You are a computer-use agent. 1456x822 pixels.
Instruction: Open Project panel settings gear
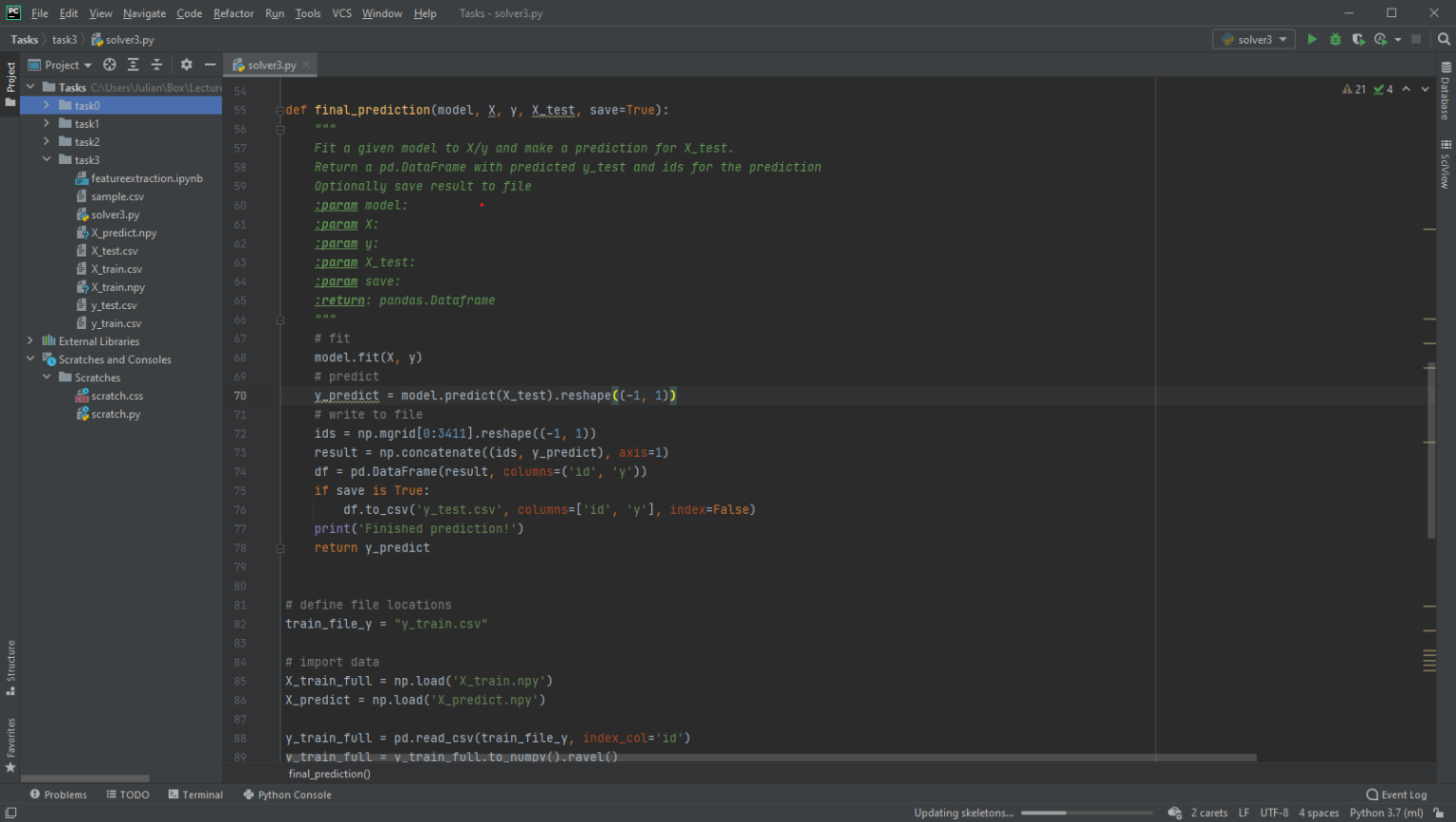[187, 64]
